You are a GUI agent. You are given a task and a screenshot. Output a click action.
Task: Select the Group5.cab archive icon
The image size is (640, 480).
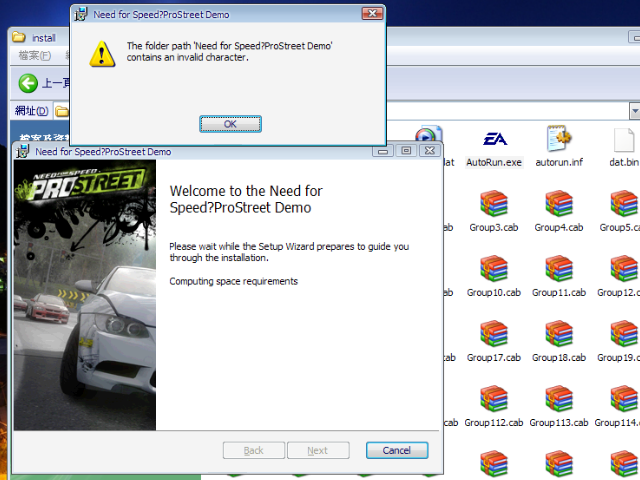(624, 203)
